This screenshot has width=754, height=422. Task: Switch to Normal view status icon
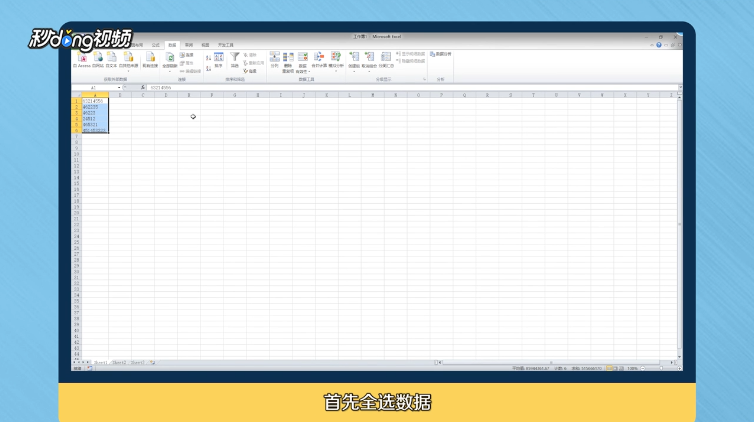click(609, 368)
